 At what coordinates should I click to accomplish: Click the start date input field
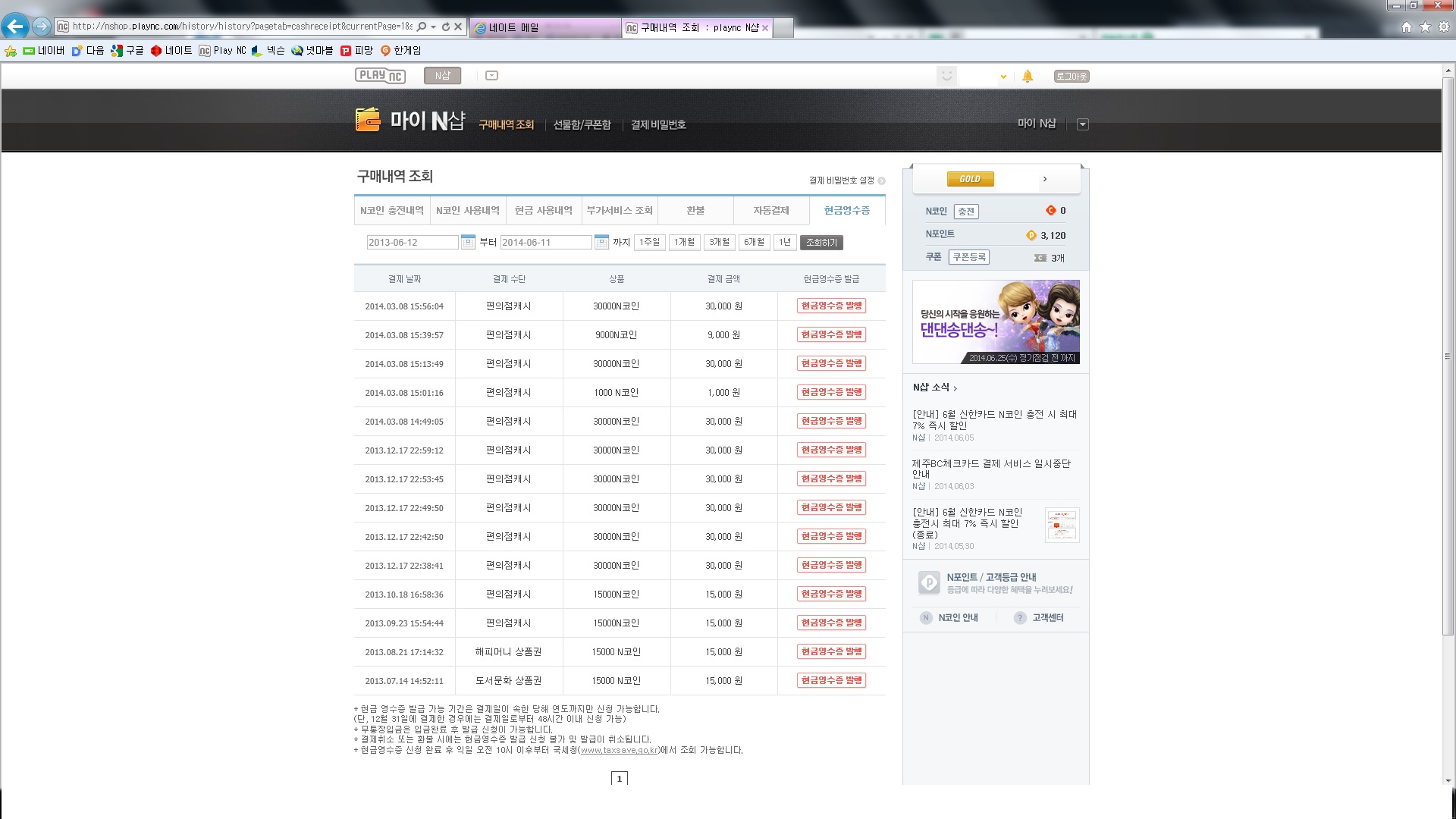[x=412, y=243]
